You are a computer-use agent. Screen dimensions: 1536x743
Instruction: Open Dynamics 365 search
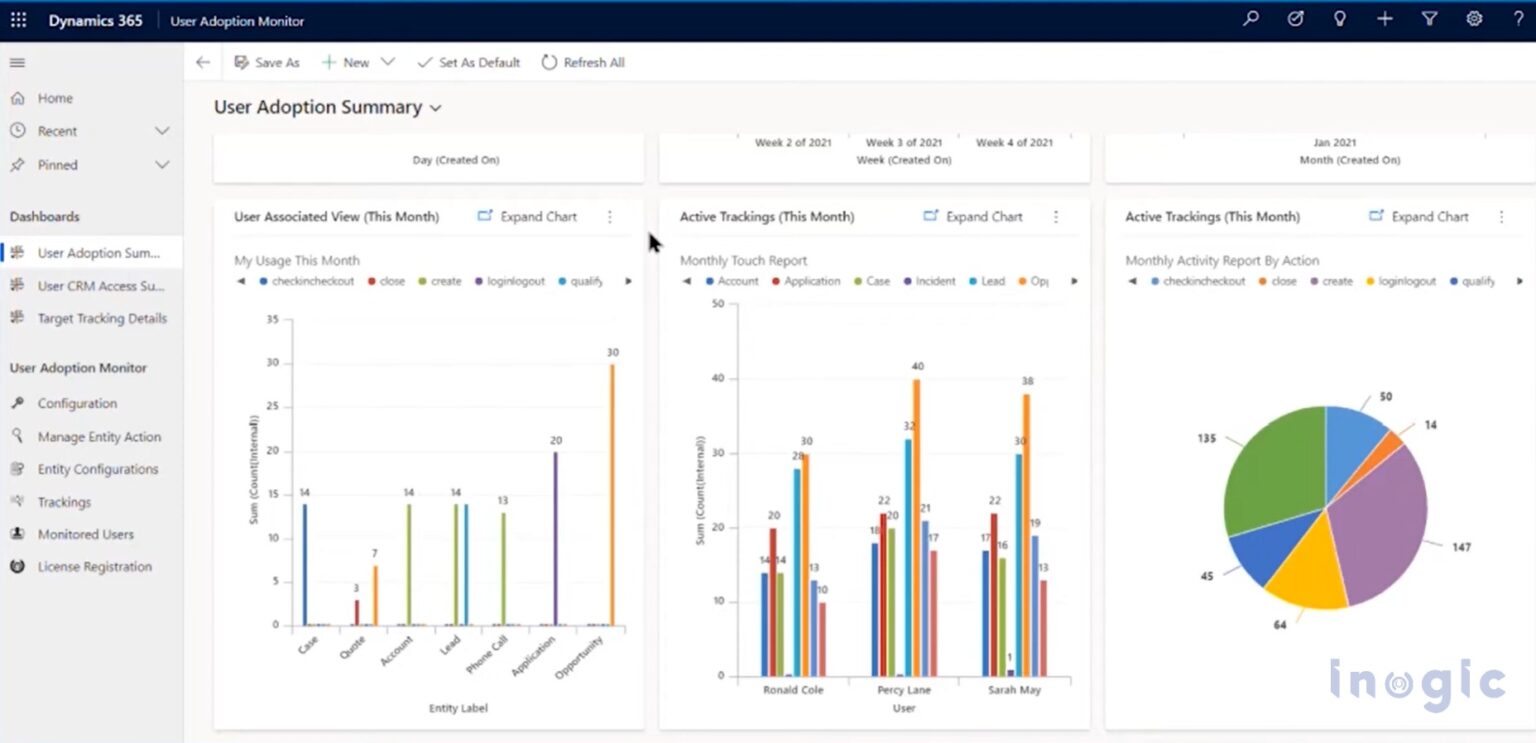coord(1250,18)
